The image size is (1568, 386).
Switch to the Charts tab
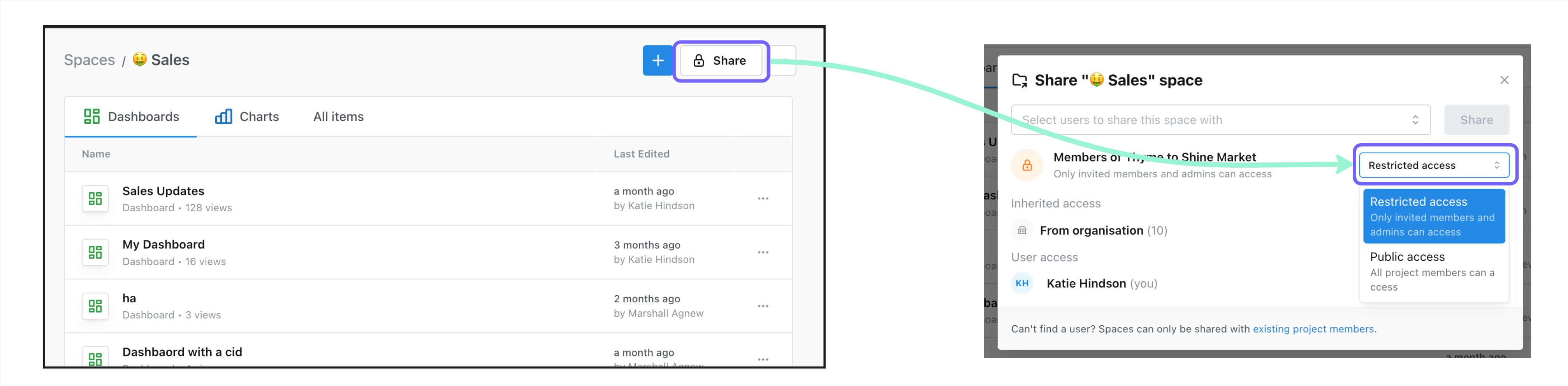coord(246,116)
